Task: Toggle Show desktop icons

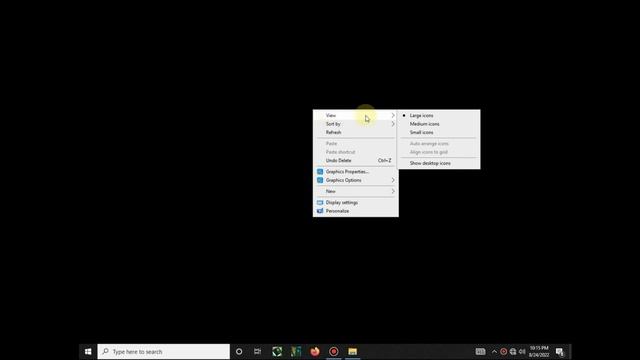Action: coord(439,163)
